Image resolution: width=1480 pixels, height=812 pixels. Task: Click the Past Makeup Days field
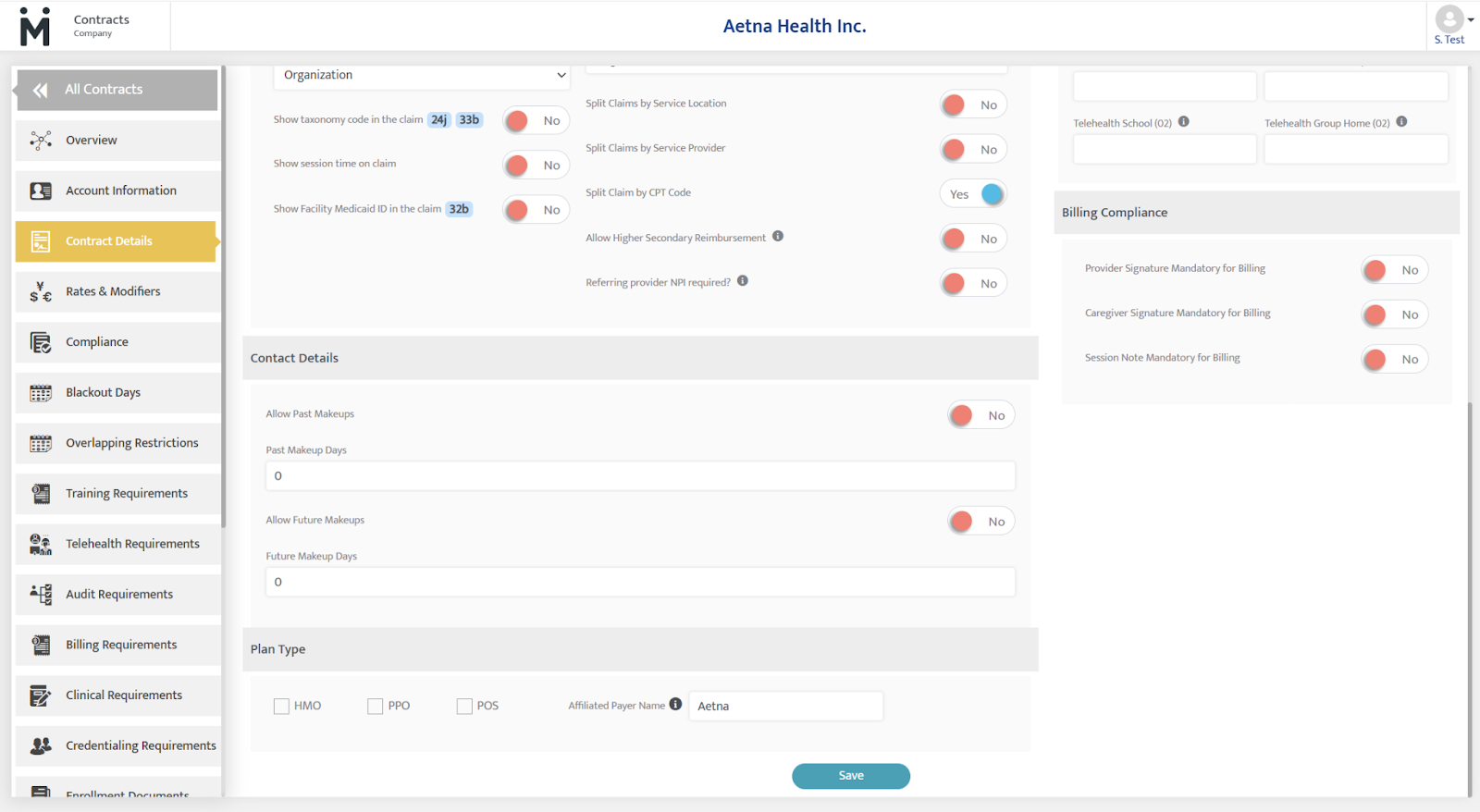(x=640, y=476)
